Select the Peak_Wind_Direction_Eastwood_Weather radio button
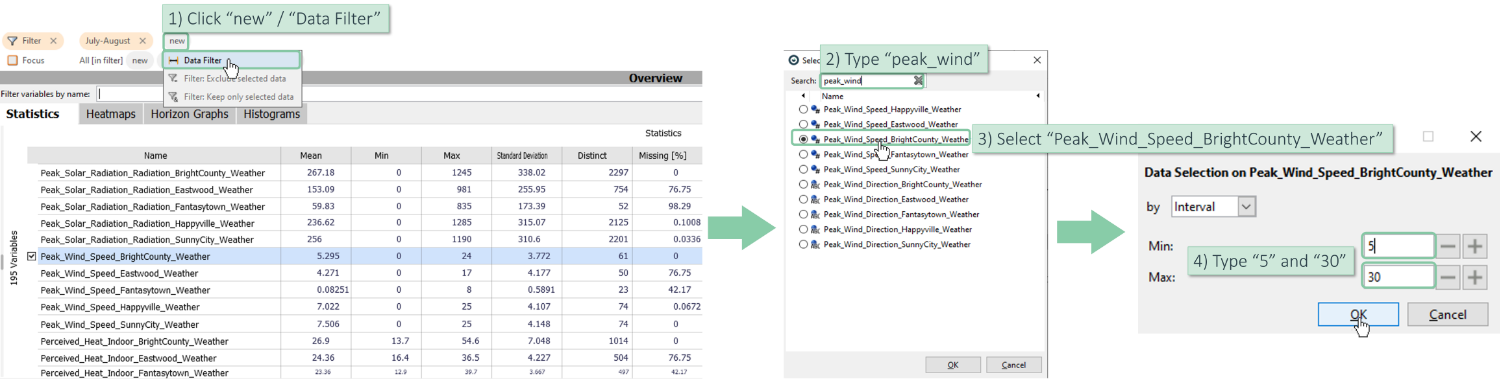Image resolution: width=1500 pixels, height=379 pixels. tap(803, 199)
